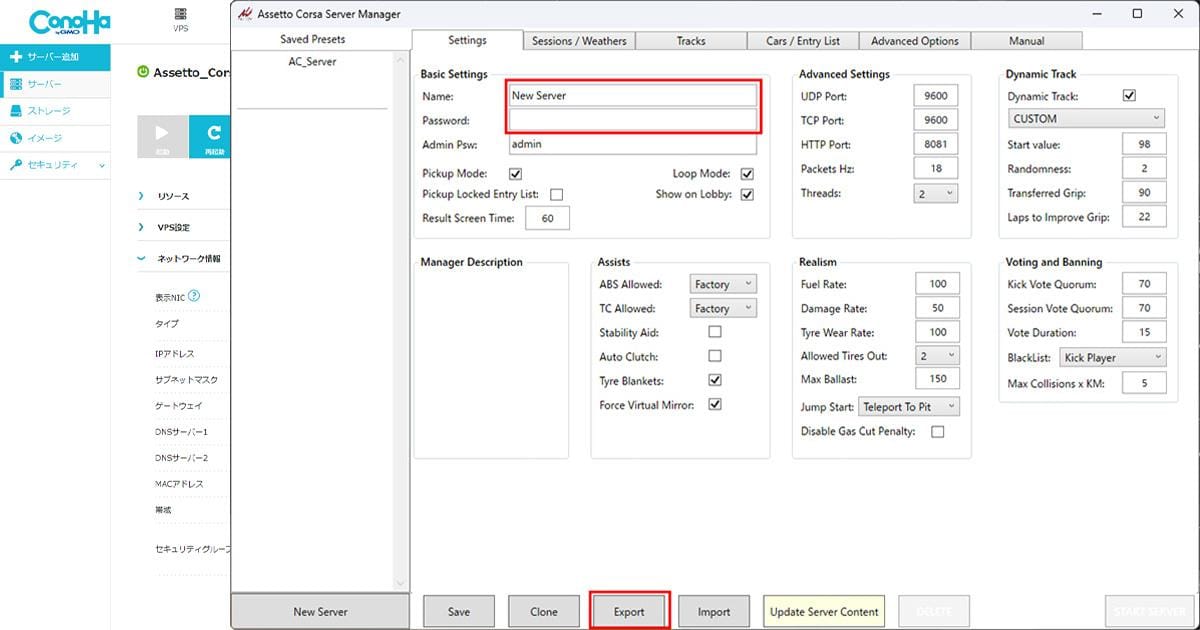Open the Jump Start dropdown

pyautogui.click(x=909, y=407)
